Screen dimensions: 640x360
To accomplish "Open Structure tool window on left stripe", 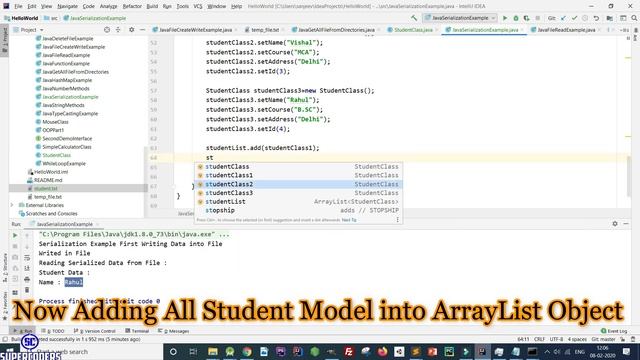I will (x=5, y=267).
